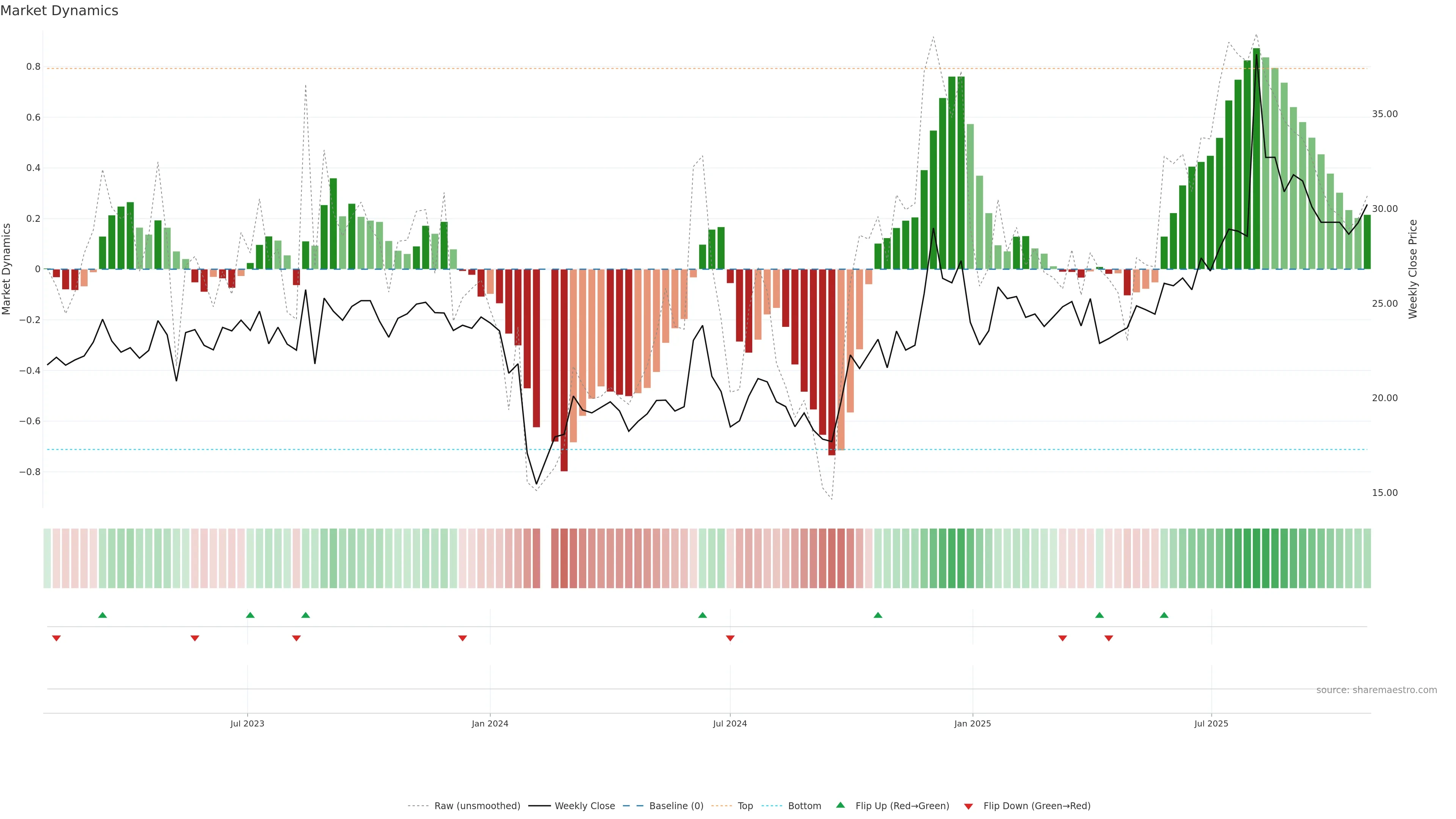This screenshot has width=1456, height=819.
Task: Toggle the Bottom legend entry
Action: [x=804, y=806]
